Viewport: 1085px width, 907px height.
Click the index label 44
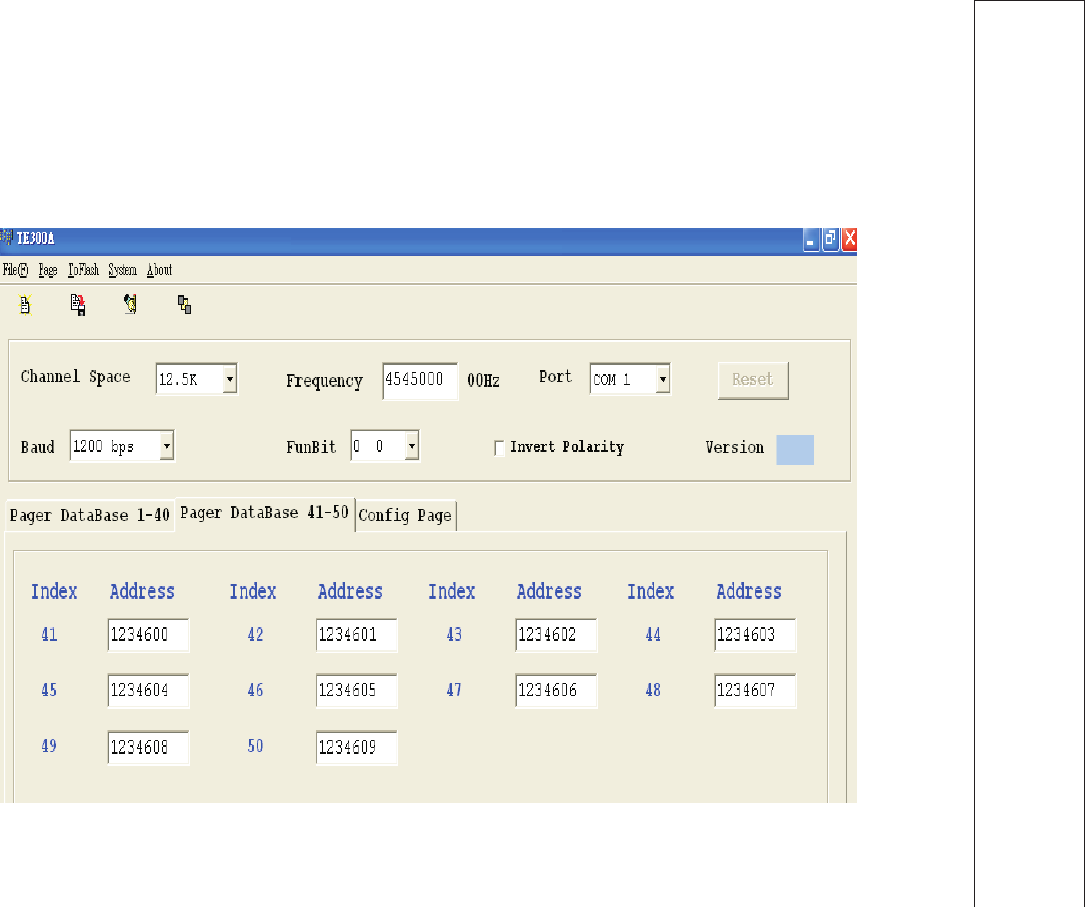click(653, 634)
